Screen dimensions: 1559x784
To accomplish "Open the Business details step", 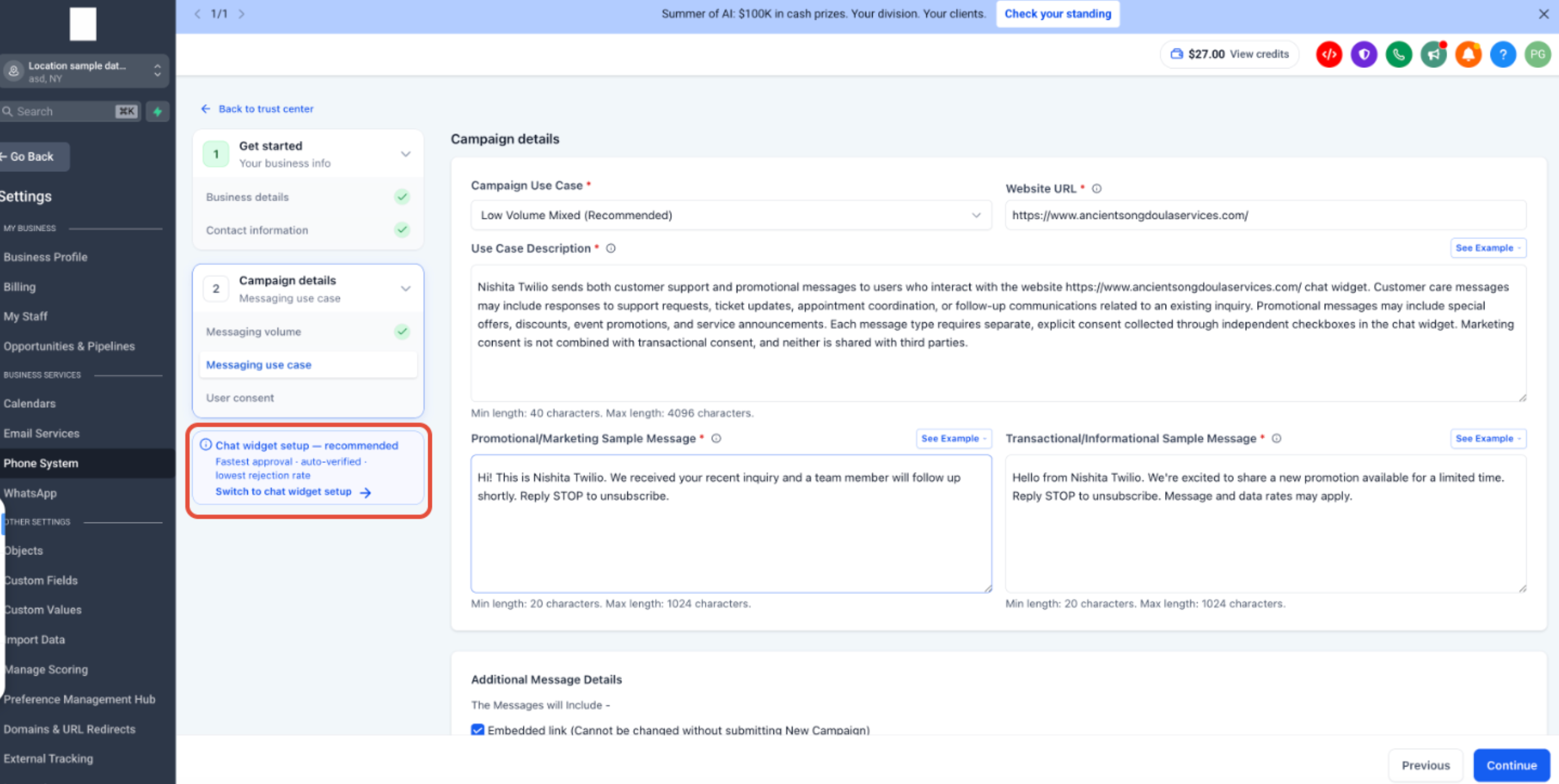I will click(x=308, y=197).
